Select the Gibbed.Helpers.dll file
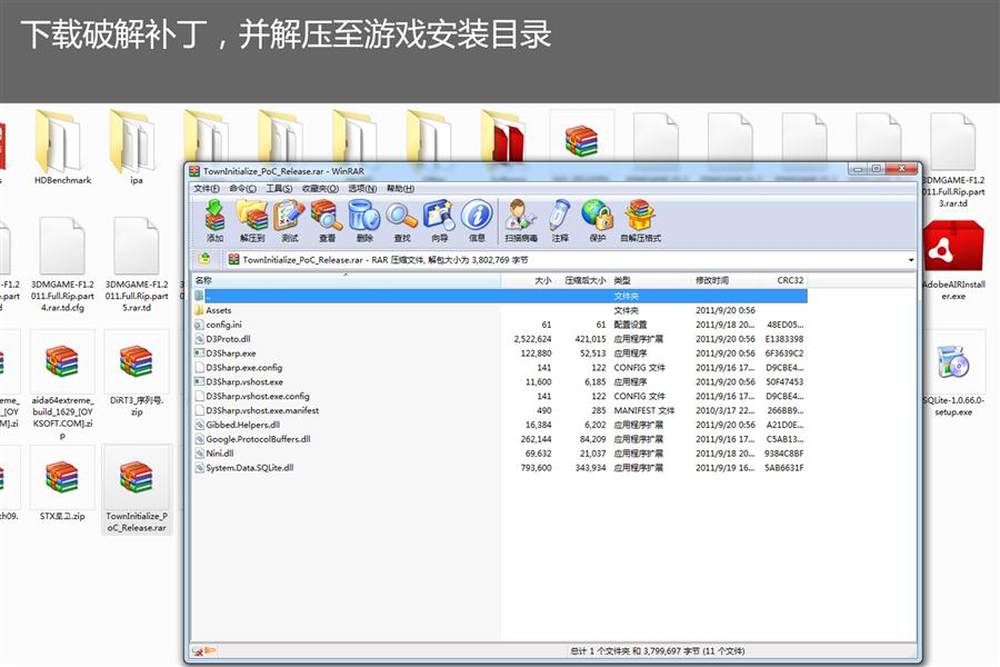The width and height of the screenshot is (1000, 667). point(500,425)
